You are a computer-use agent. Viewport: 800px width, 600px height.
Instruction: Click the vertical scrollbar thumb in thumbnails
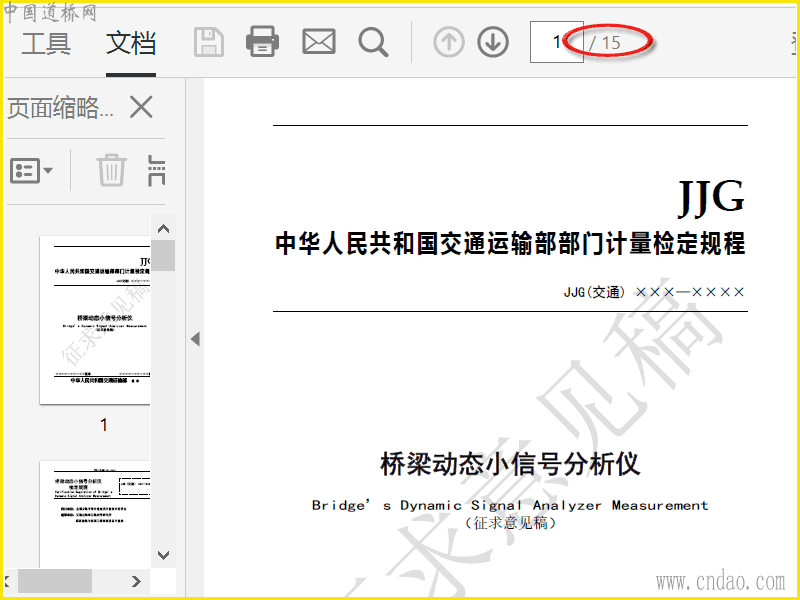pyautogui.click(x=163, y=256)
